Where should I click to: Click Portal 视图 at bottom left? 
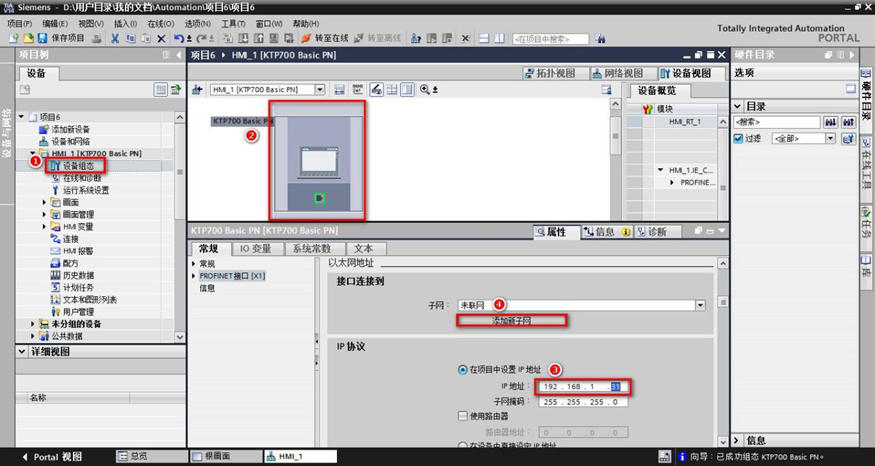coord(52,457)
